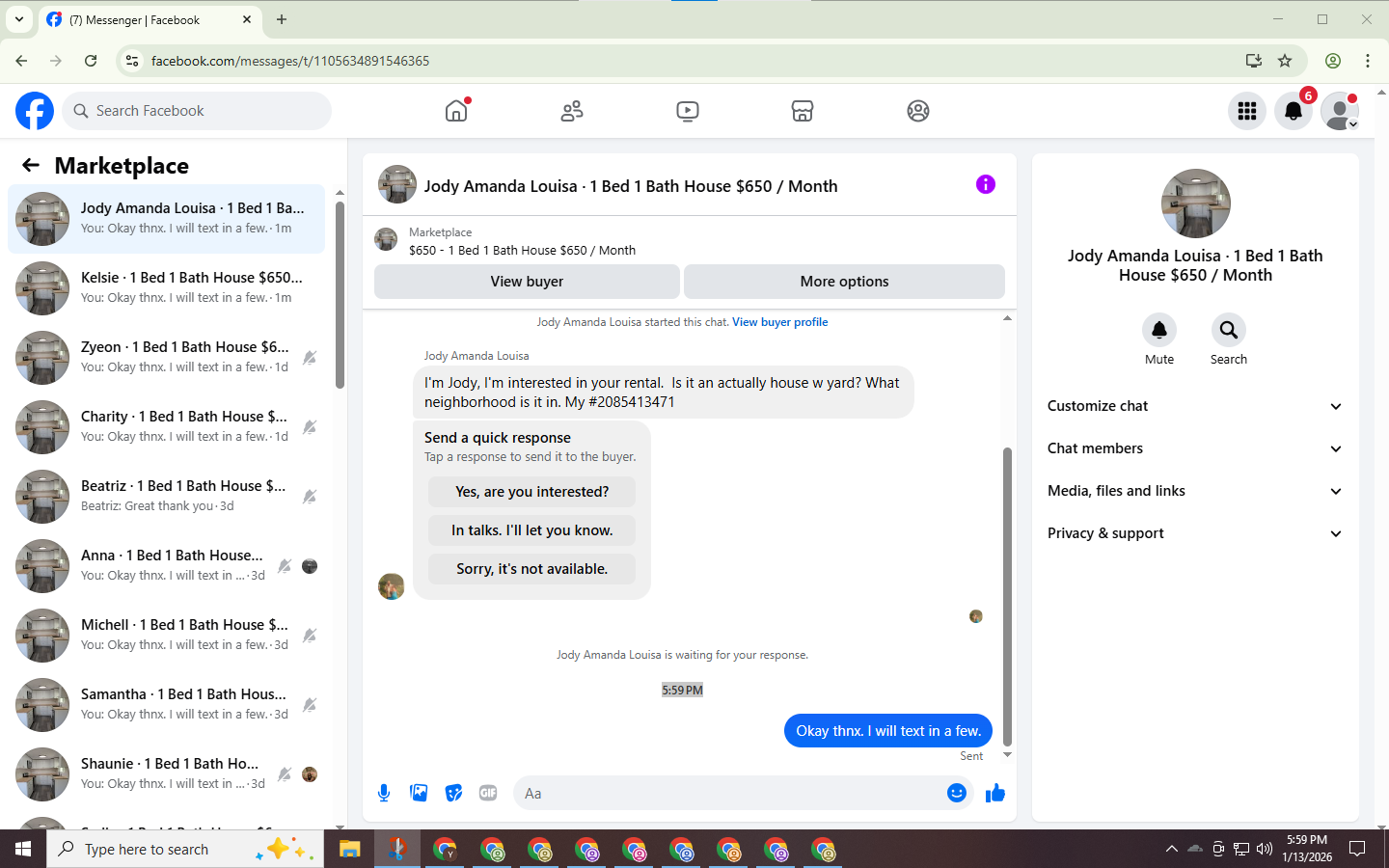Search in conversation magnifier icon
Screen dimensions: 1389x868
pyautogui.click(x=1229, y=330)
